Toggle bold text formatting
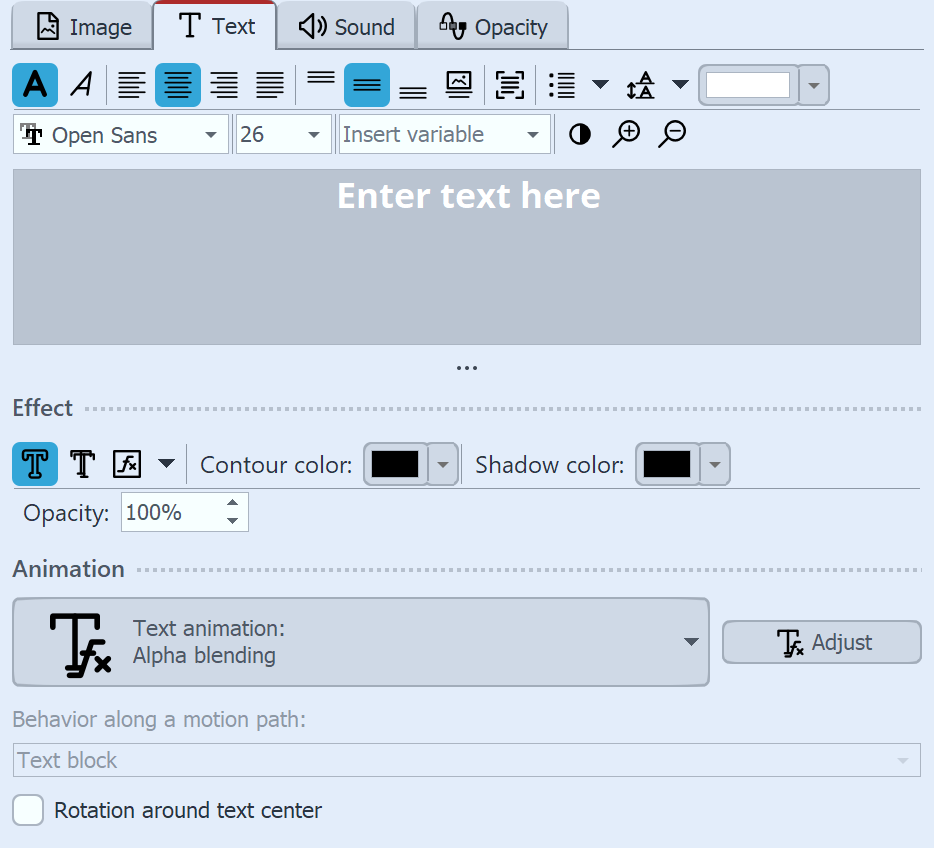The width and height of the screenshot is (934, 848). click(x=34, y=85)
